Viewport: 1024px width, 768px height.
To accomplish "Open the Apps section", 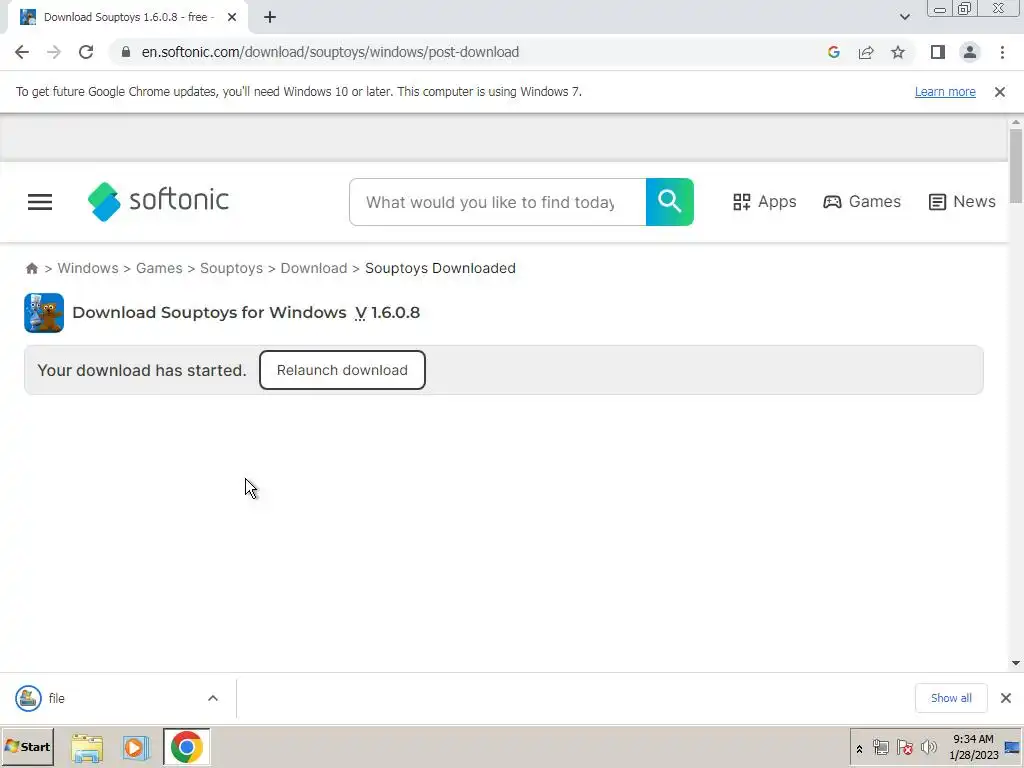I will coord(764,202).
